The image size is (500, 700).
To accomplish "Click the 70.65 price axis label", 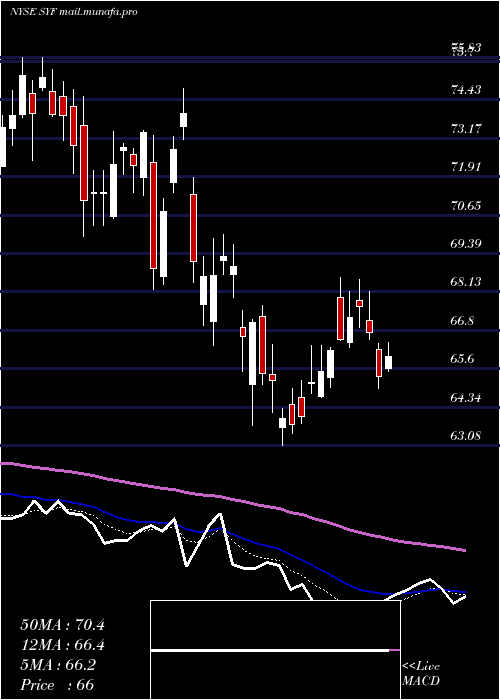I will (466, 206).
